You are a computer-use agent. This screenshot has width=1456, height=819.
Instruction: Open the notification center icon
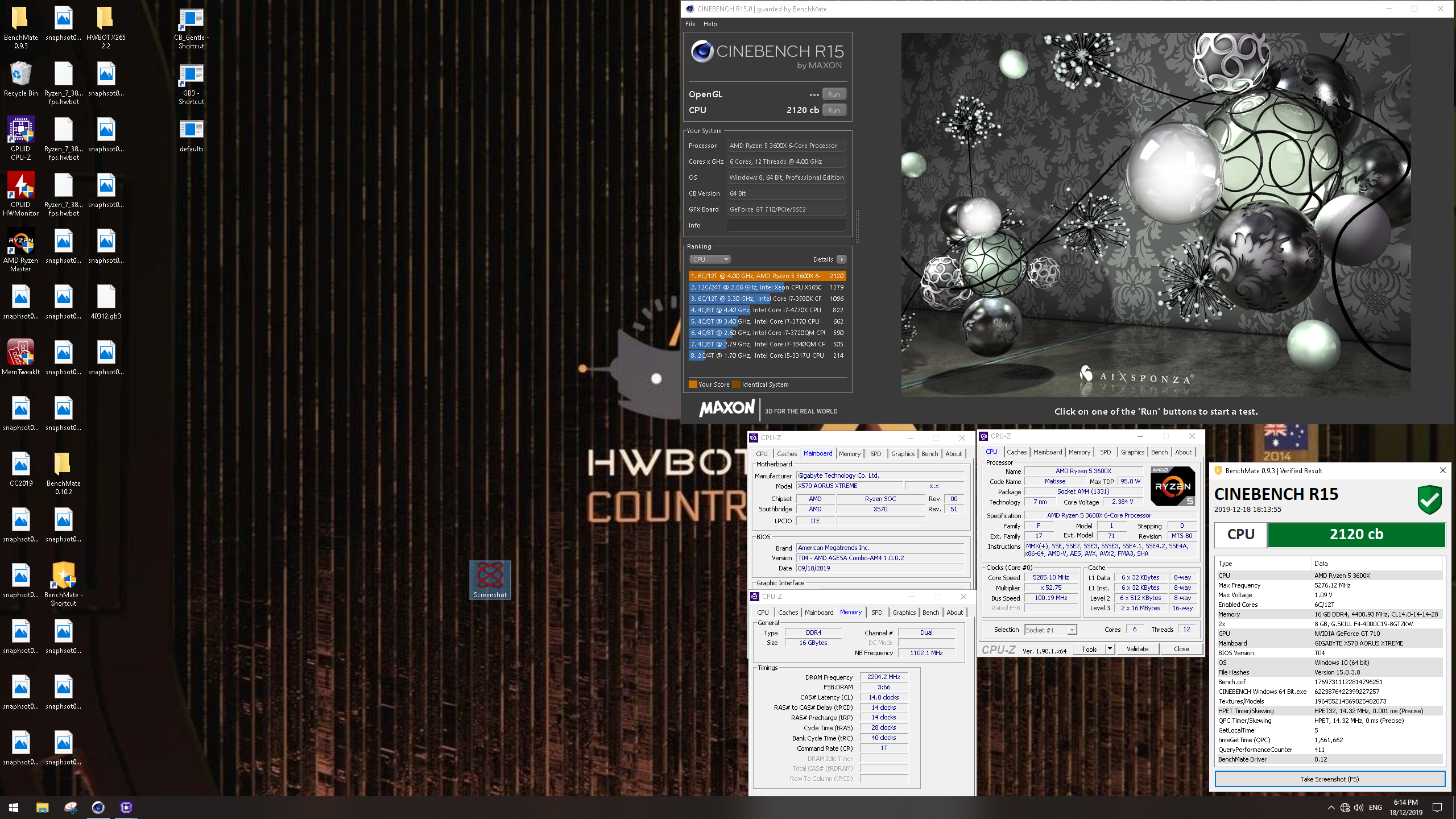coord(1437,808)
